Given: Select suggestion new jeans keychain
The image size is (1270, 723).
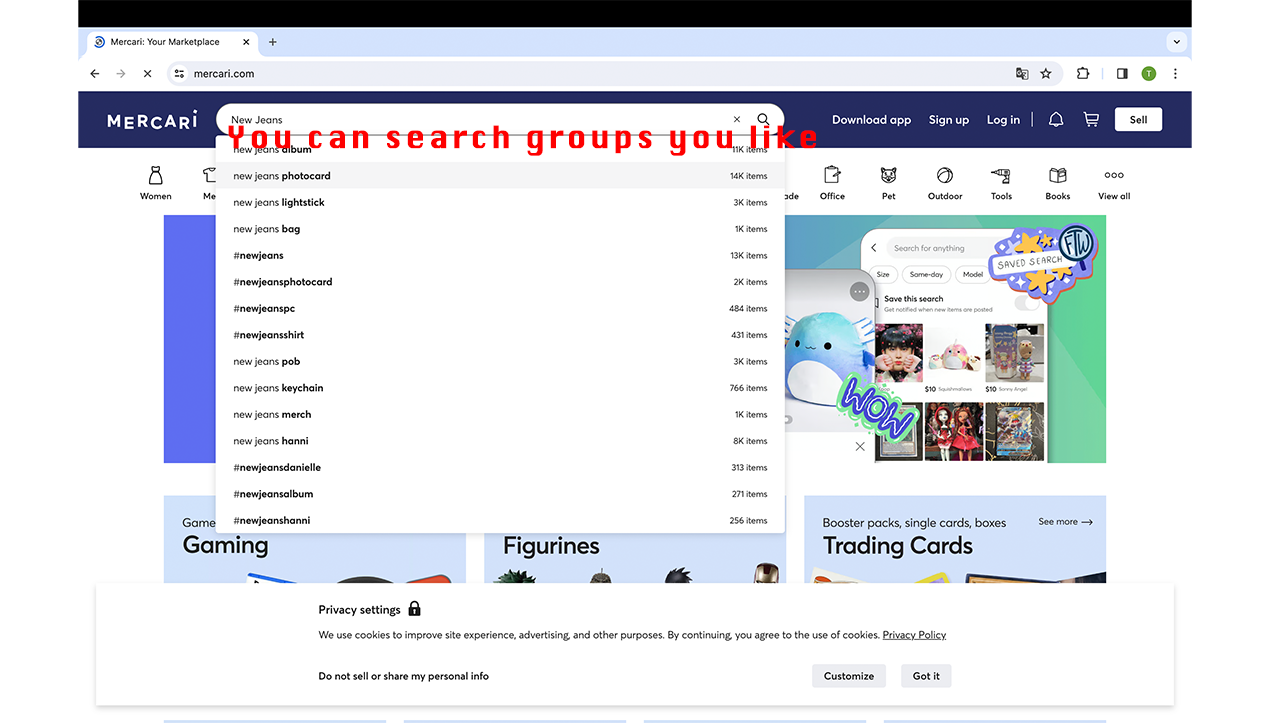Looking at the screenshot, I should pyautogui.click(x=500, y=388).
